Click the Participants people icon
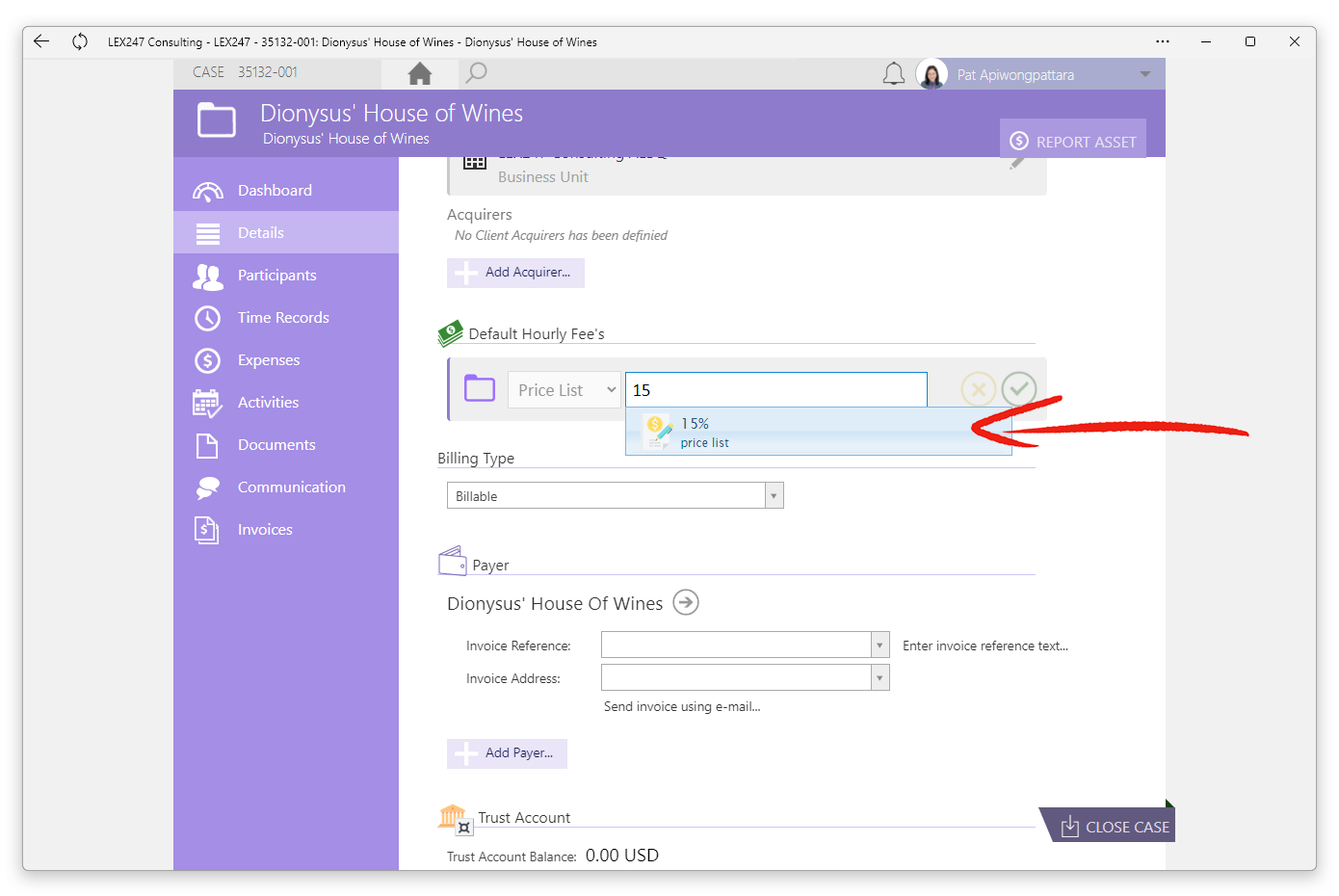1339x896 pixels. point(208,277)
